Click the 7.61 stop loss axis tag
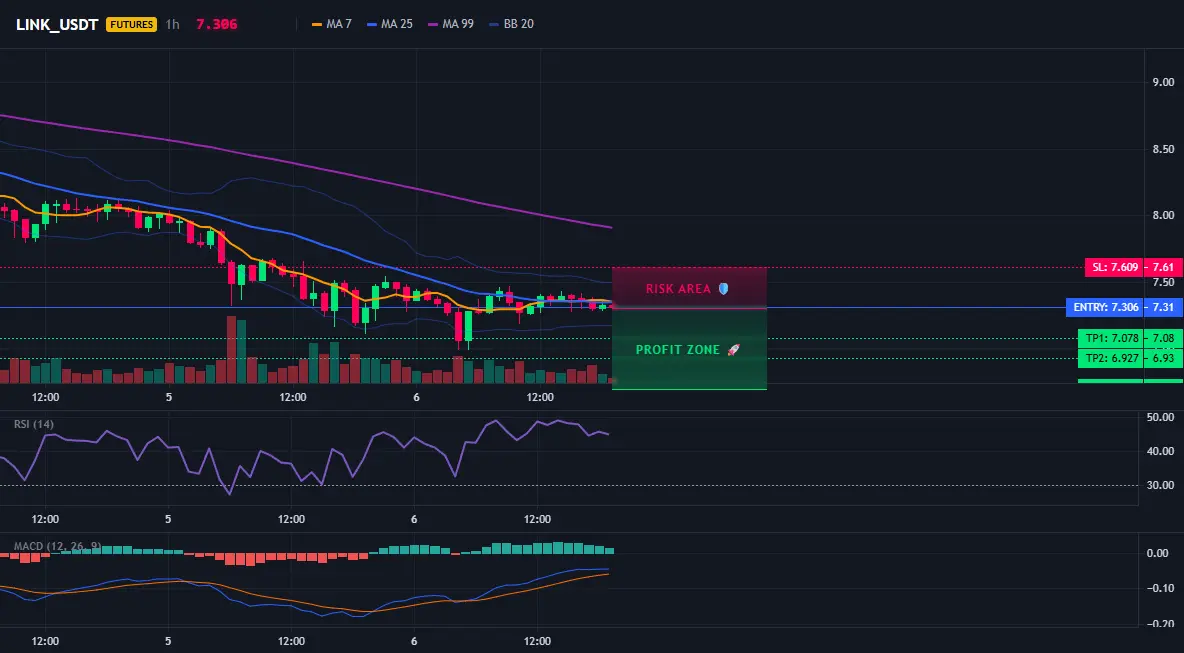The image size is (1184, 653). [1164, 267]
